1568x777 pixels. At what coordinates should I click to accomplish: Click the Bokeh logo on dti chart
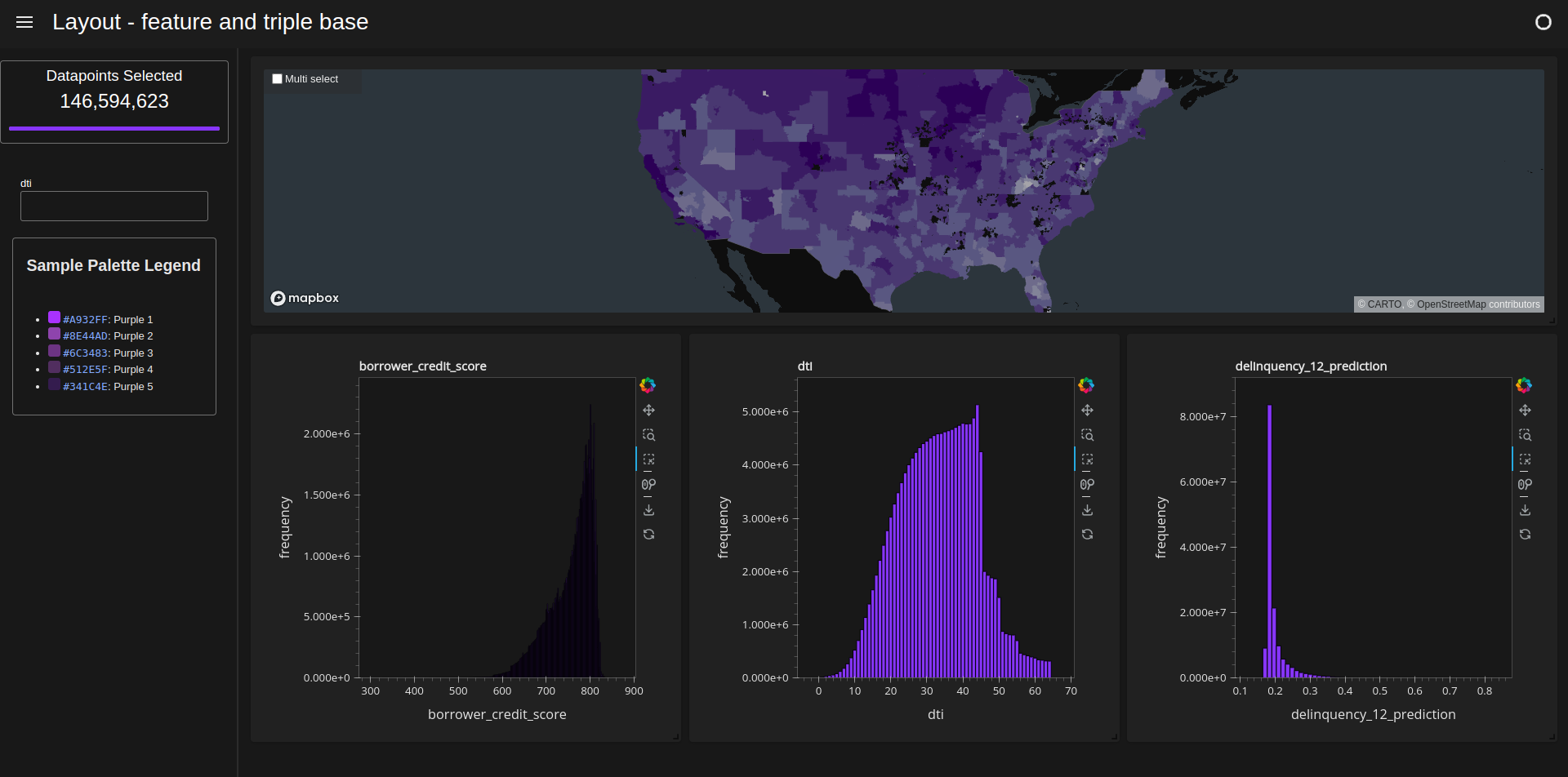(x=1086, y=385)
